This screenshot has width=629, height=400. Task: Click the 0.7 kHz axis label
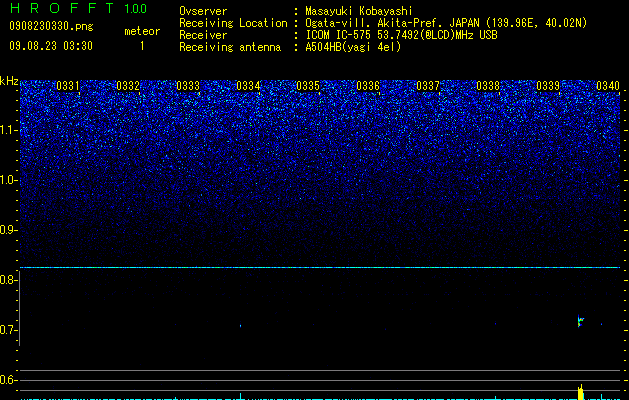click(x=8, y=330)
